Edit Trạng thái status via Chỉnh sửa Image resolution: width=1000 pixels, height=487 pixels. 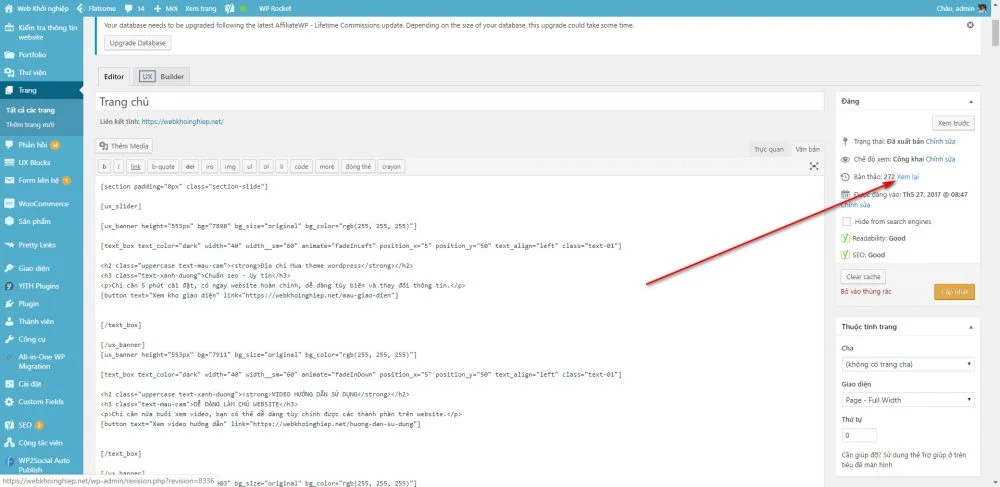point(941,142)
